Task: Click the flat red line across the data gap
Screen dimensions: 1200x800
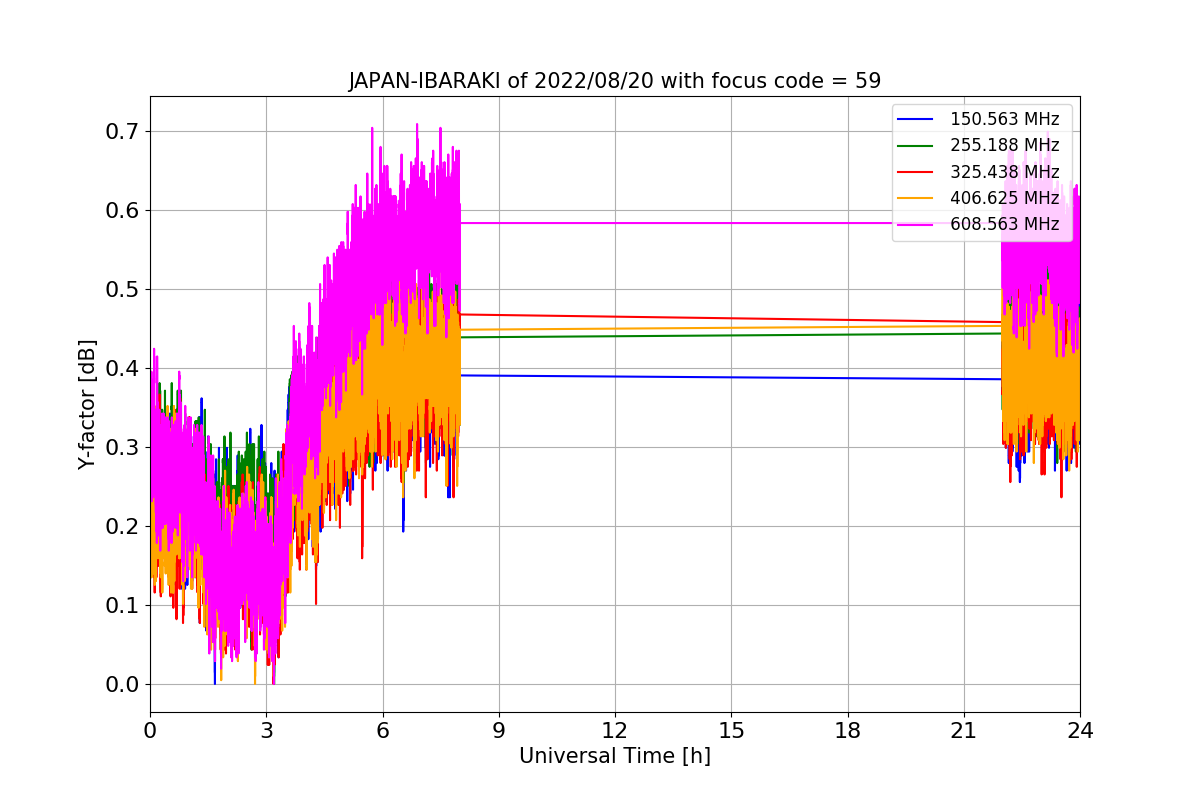Action: [x=730, y=318]
